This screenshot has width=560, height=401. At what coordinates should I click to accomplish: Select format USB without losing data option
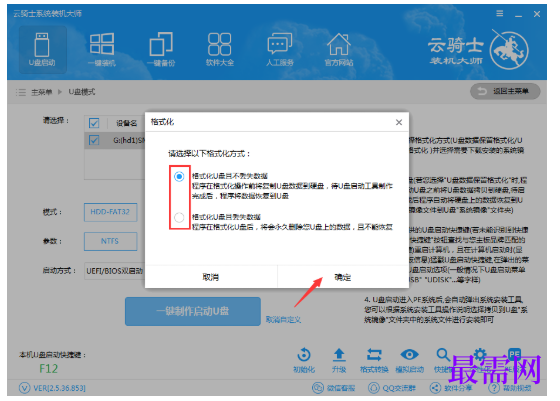pos(179,176)
